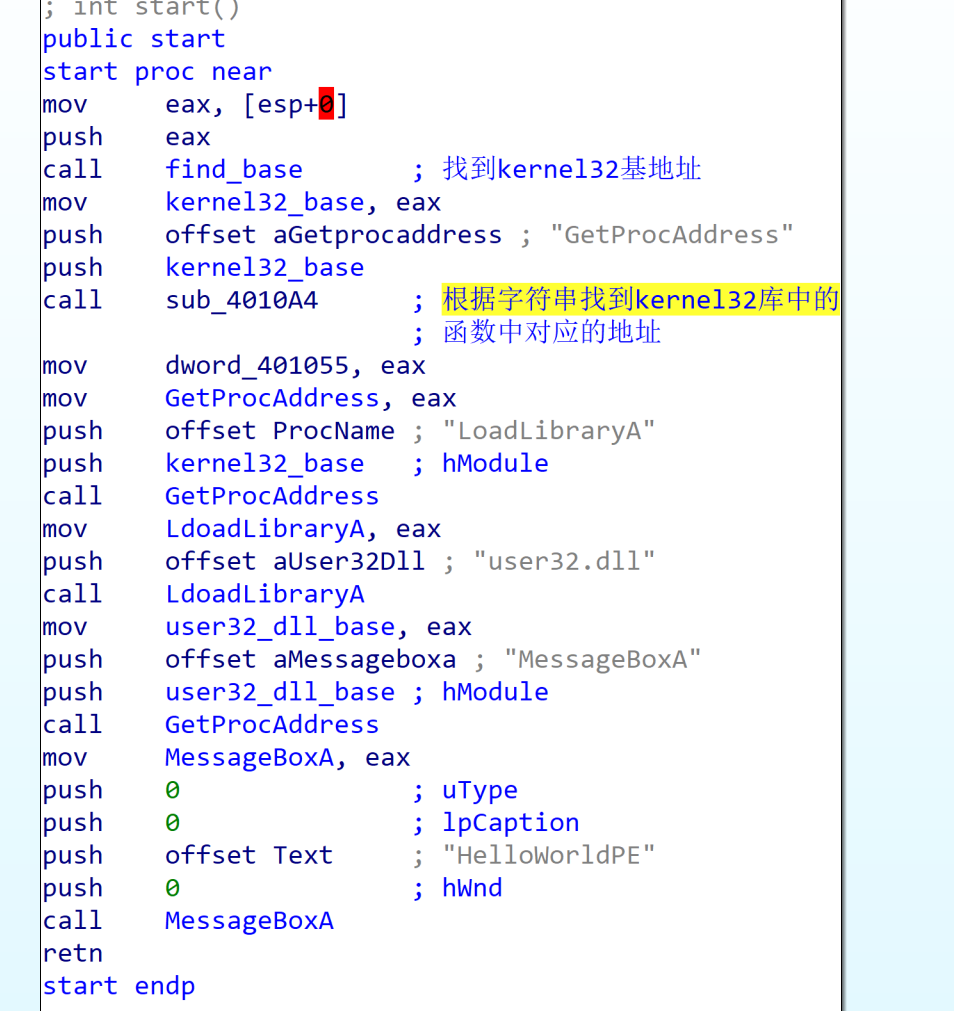
Task: Select the "LoadLibraryA" string comment
Action: 549,431
